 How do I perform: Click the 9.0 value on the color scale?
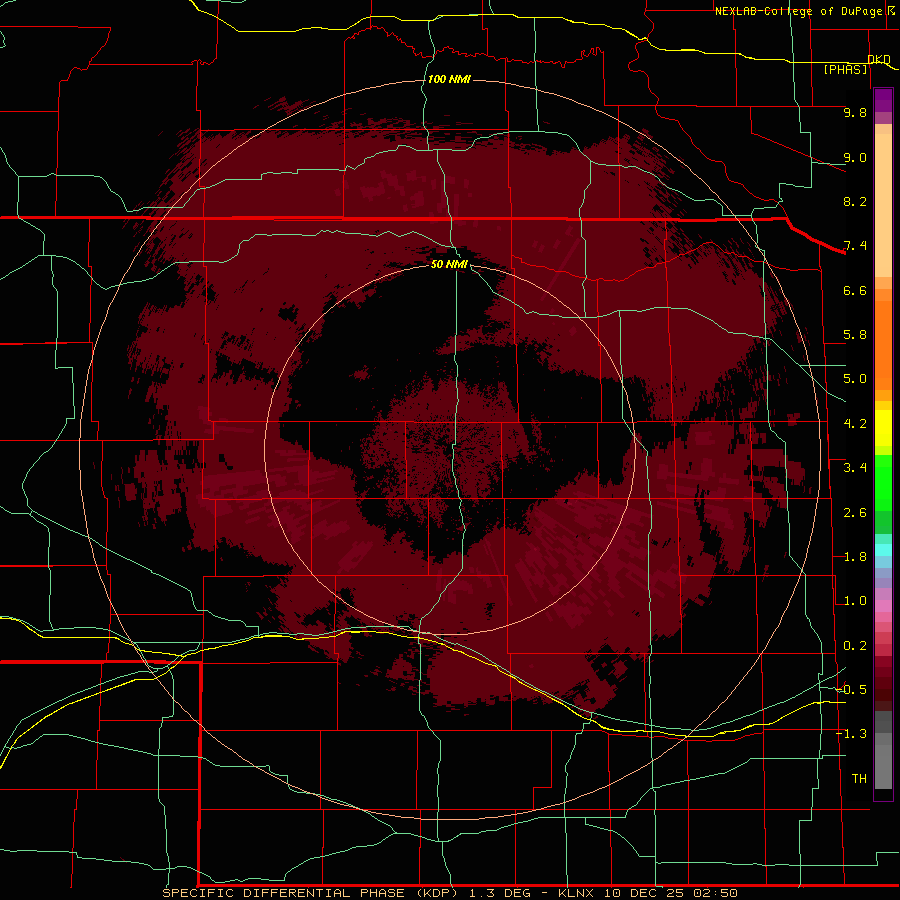coord(855,157)
